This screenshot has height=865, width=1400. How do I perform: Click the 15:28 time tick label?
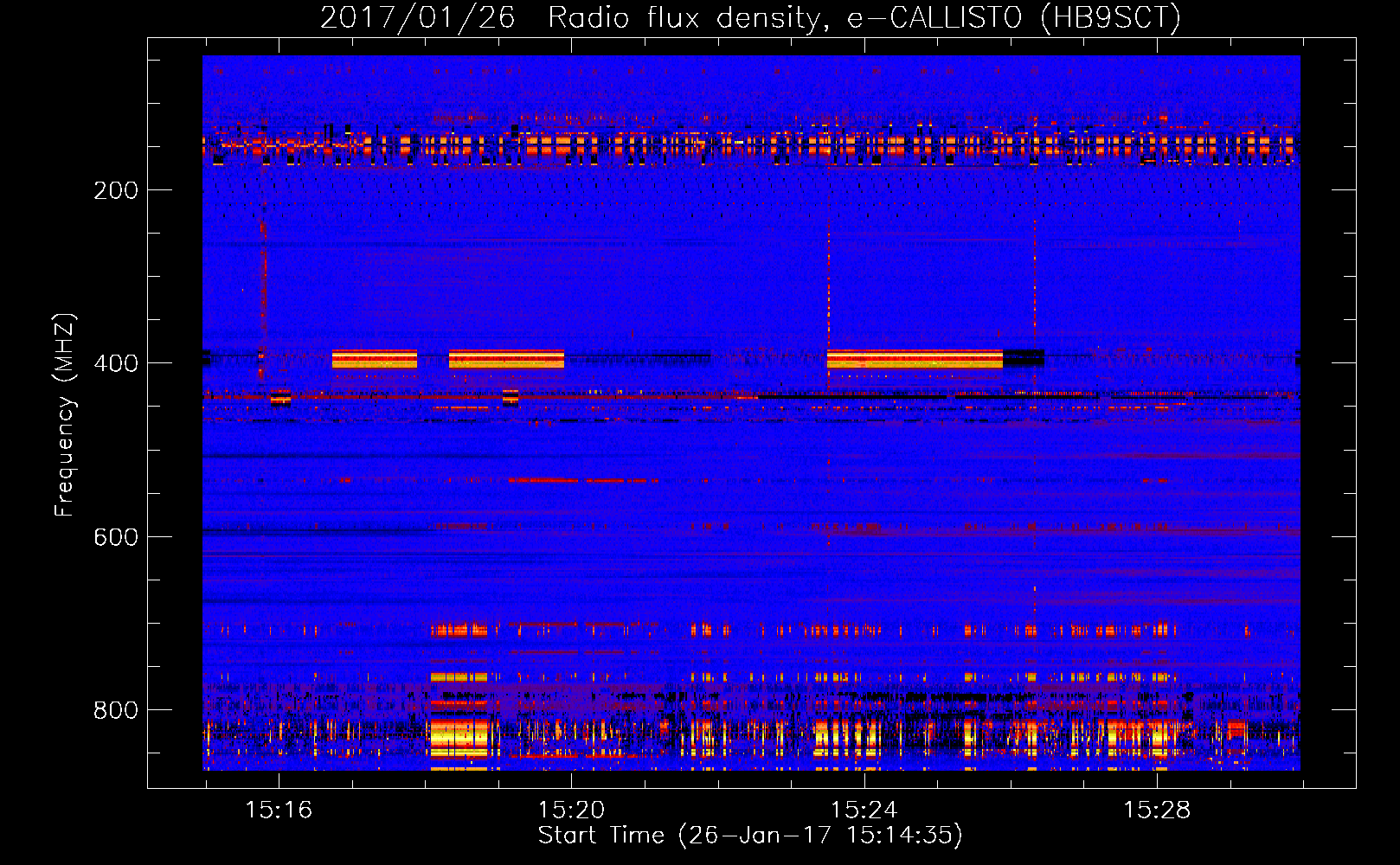pyautogui.click(x=1157, y=810)
